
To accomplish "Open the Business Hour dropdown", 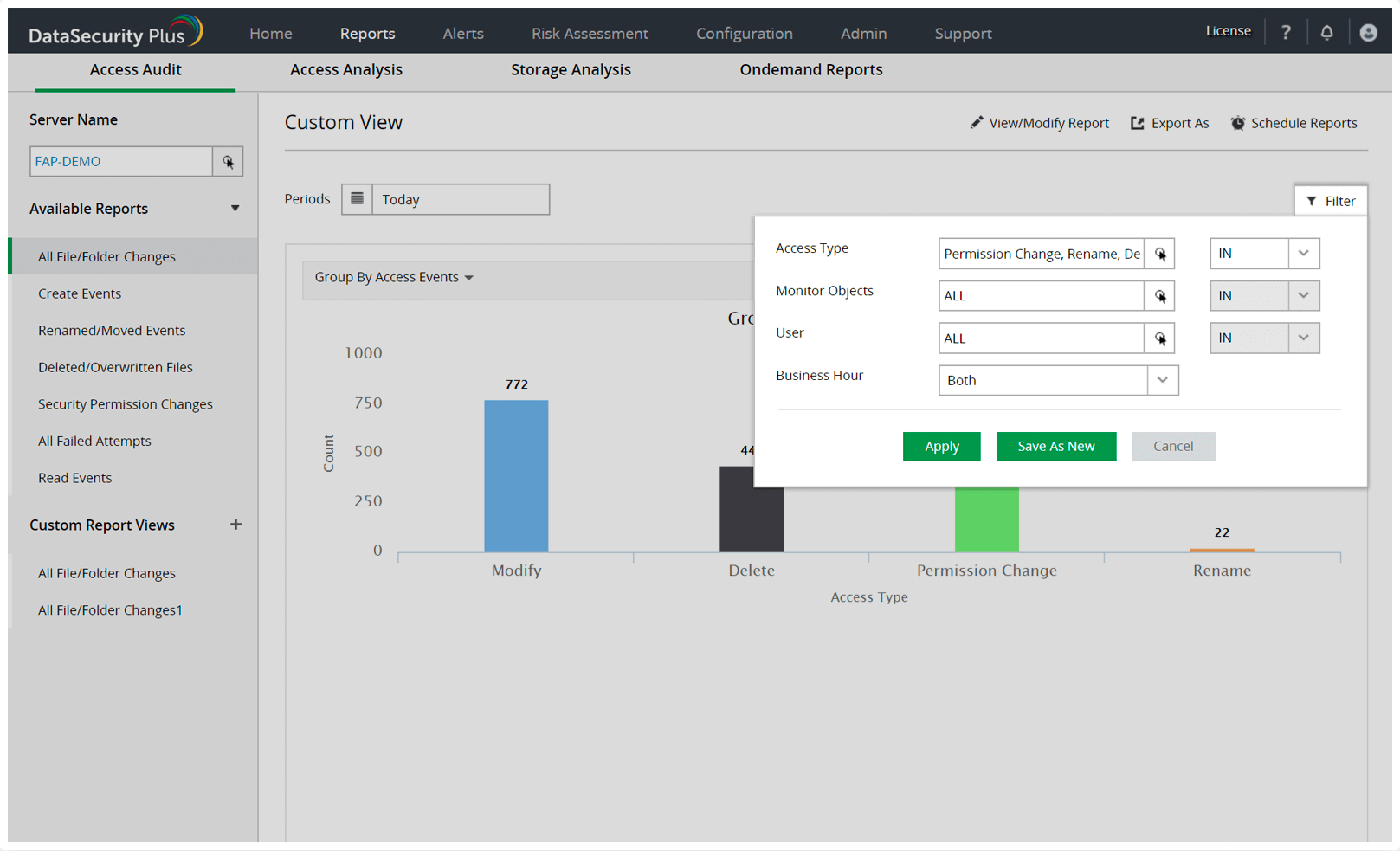I will point(1163,380).
